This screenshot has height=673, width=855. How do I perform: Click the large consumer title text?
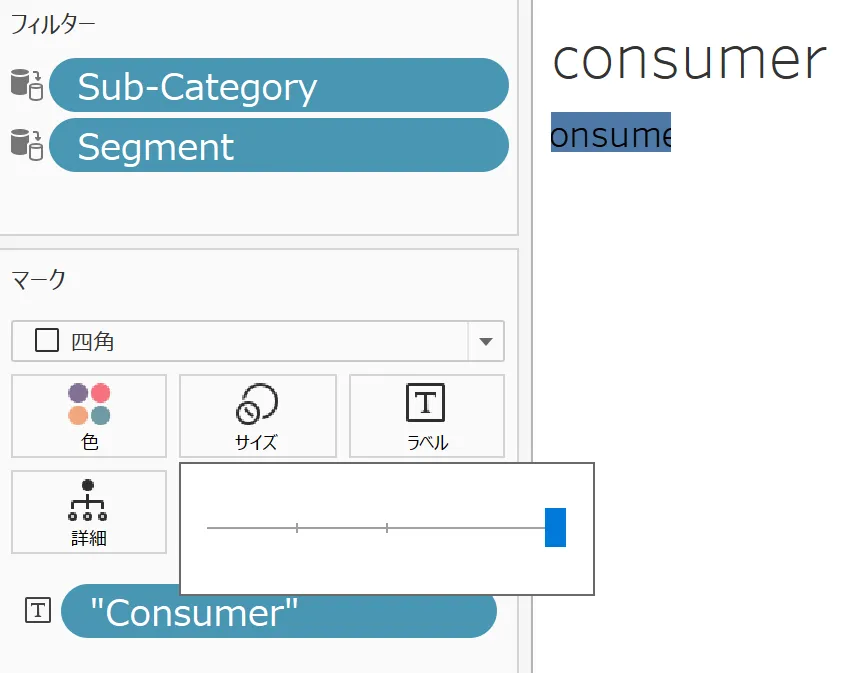[x=688, y=60]
